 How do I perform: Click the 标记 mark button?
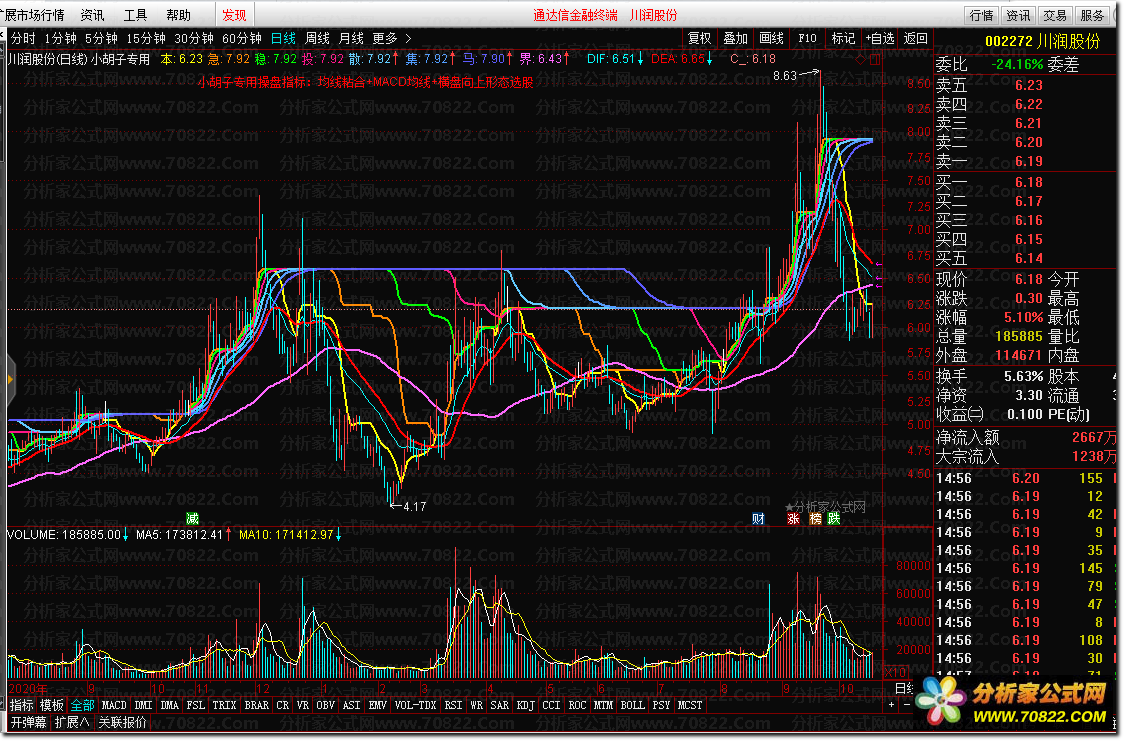point(843,39)
